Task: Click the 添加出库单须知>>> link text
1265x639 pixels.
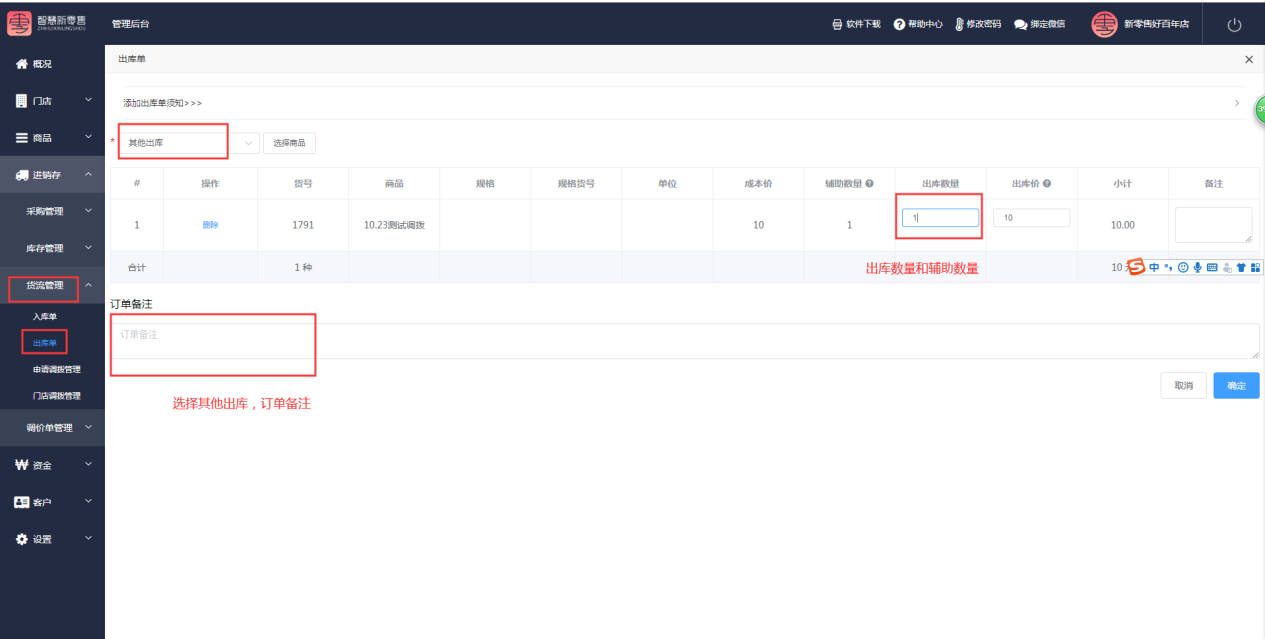Action: tap(163, 103)
